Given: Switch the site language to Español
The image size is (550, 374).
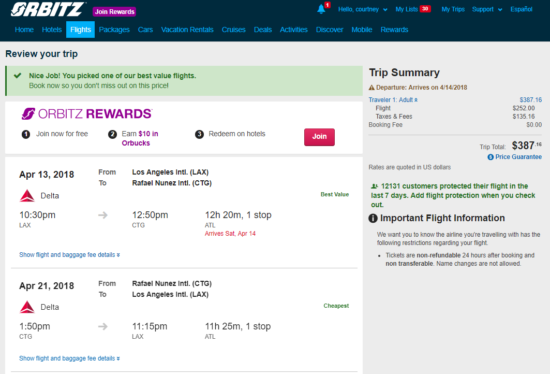Looking at the screenshot, I should [x=521, y=9].
